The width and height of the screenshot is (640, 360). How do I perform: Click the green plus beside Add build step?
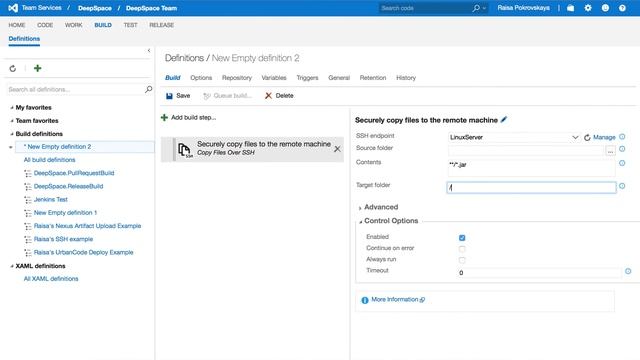pyautogui.click(x=164, y=118)
